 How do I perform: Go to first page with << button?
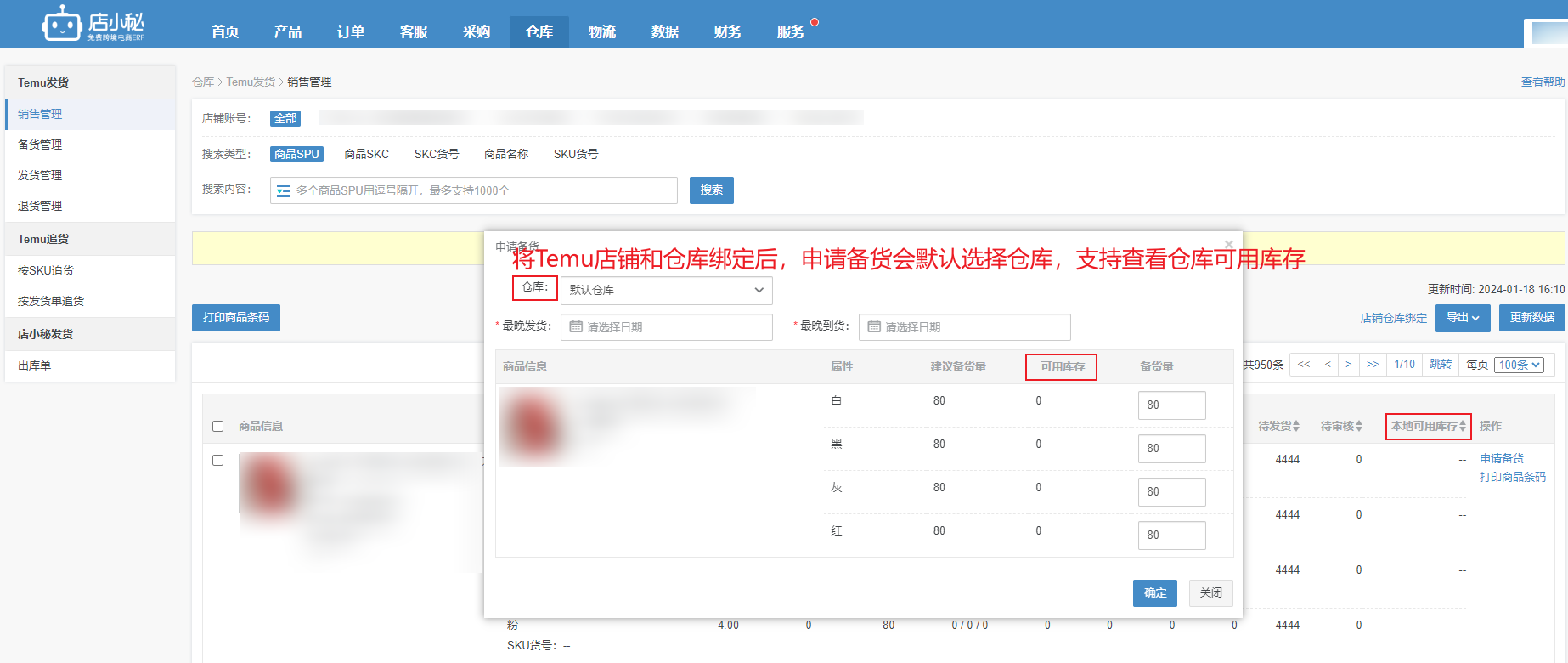[x=1304, y=365]
